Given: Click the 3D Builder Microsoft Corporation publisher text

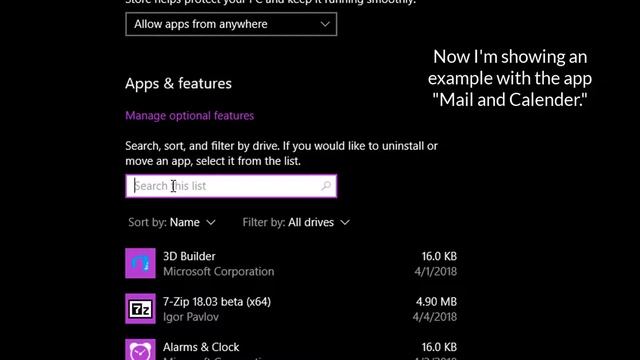Looking at the screenshot, I should coord(218,271).
